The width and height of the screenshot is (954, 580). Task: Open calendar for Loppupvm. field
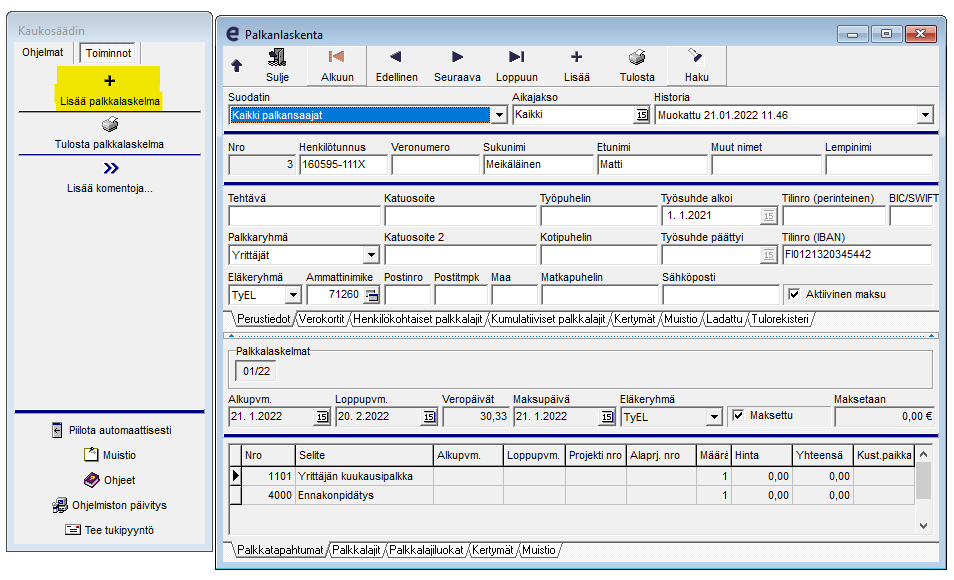point(430,417)
